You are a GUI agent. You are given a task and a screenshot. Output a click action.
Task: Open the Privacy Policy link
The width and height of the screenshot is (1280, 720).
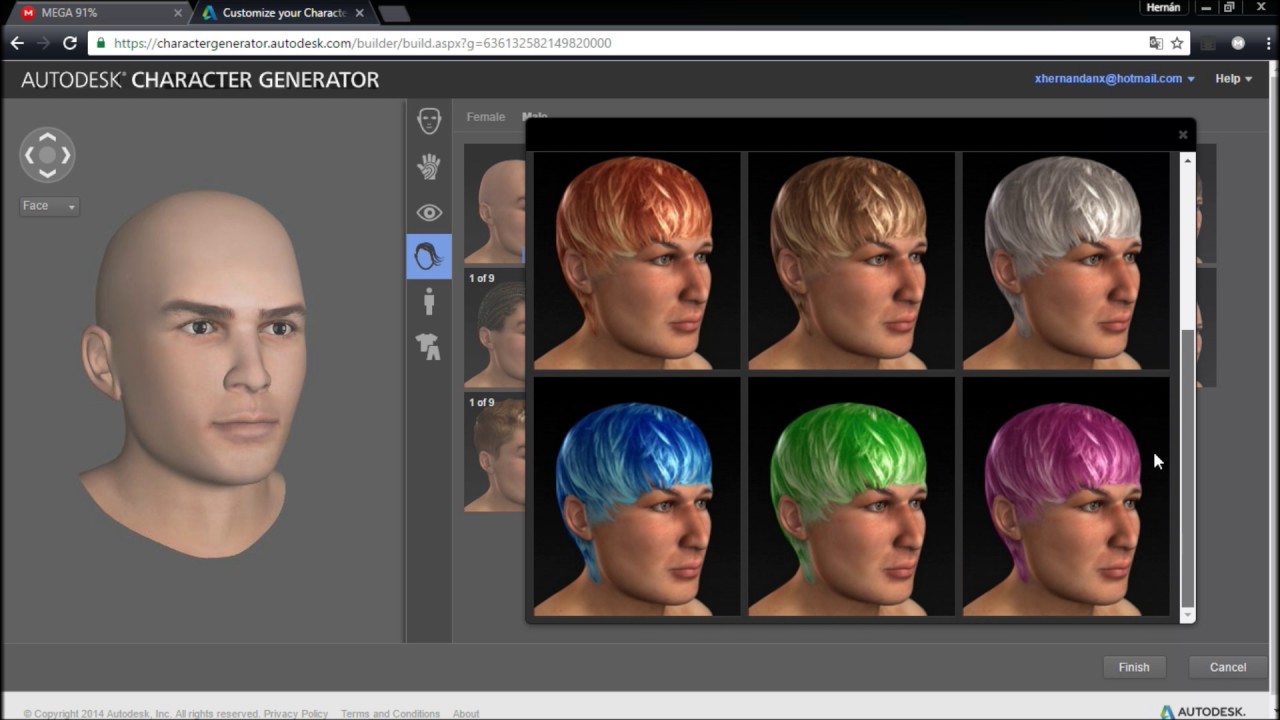point(295,714)
